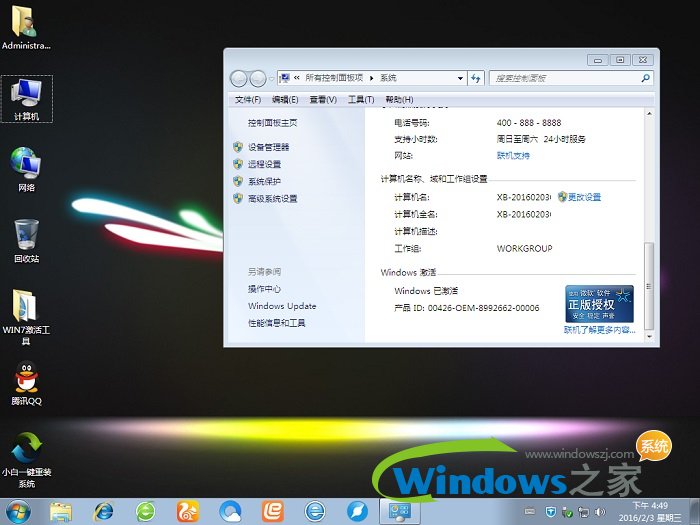Screen dimensions: 700x525
Task: Launch 腾讯QQ from the desktop
Action: pyautogui.click(x=26, y=383)
